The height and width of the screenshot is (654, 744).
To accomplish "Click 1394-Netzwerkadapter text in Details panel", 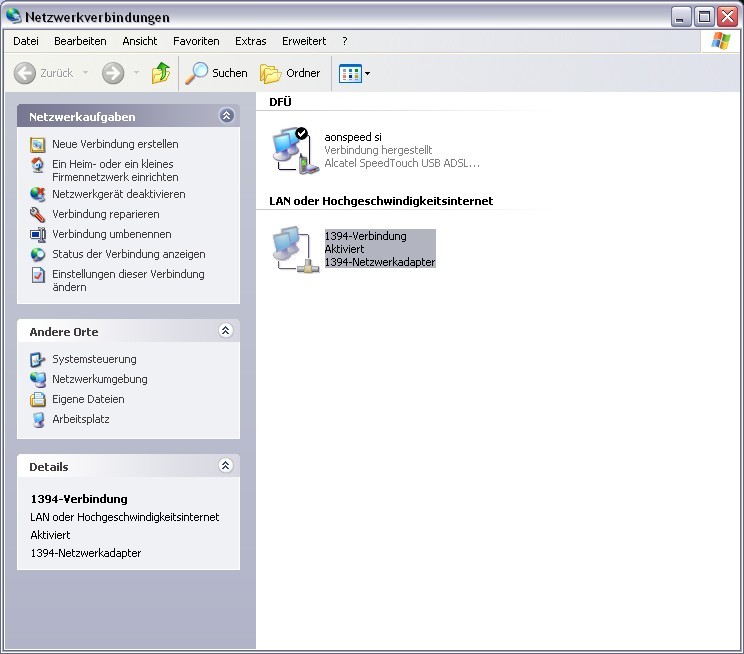I will tap(86, 553).
